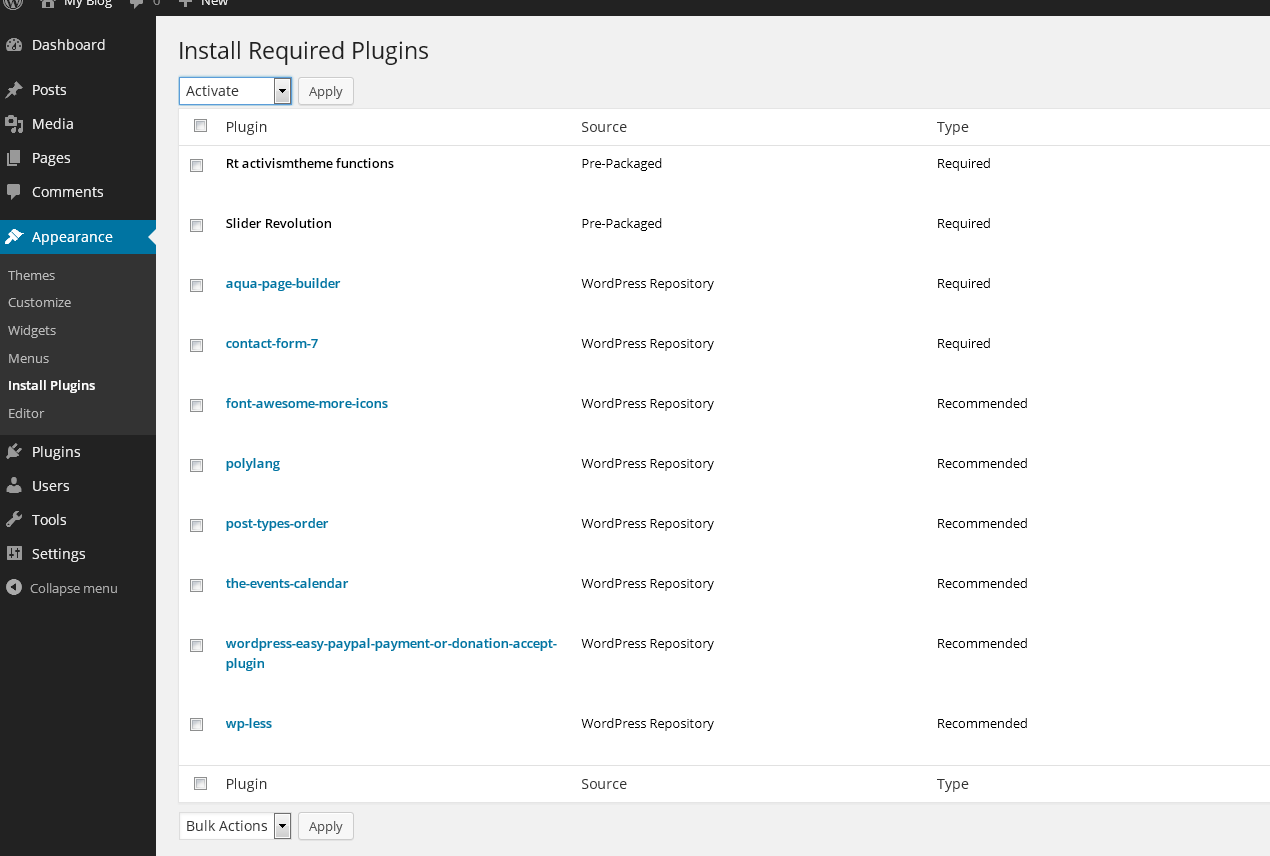Toggle select-all checkbox in table header

coord(200,126)
